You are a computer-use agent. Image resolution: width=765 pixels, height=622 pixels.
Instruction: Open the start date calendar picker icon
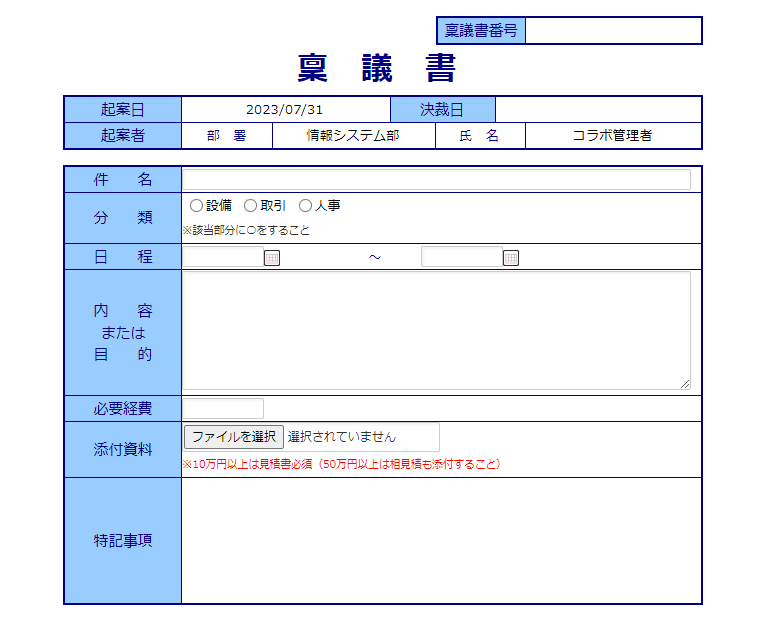pyautogui.click(x=271, y=258)
